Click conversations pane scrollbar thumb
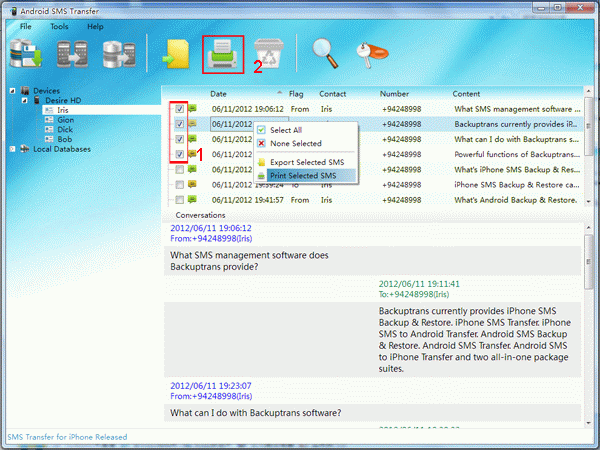Image resolution: width=600 pixels, height=450 pixels. tap(588, 262)
